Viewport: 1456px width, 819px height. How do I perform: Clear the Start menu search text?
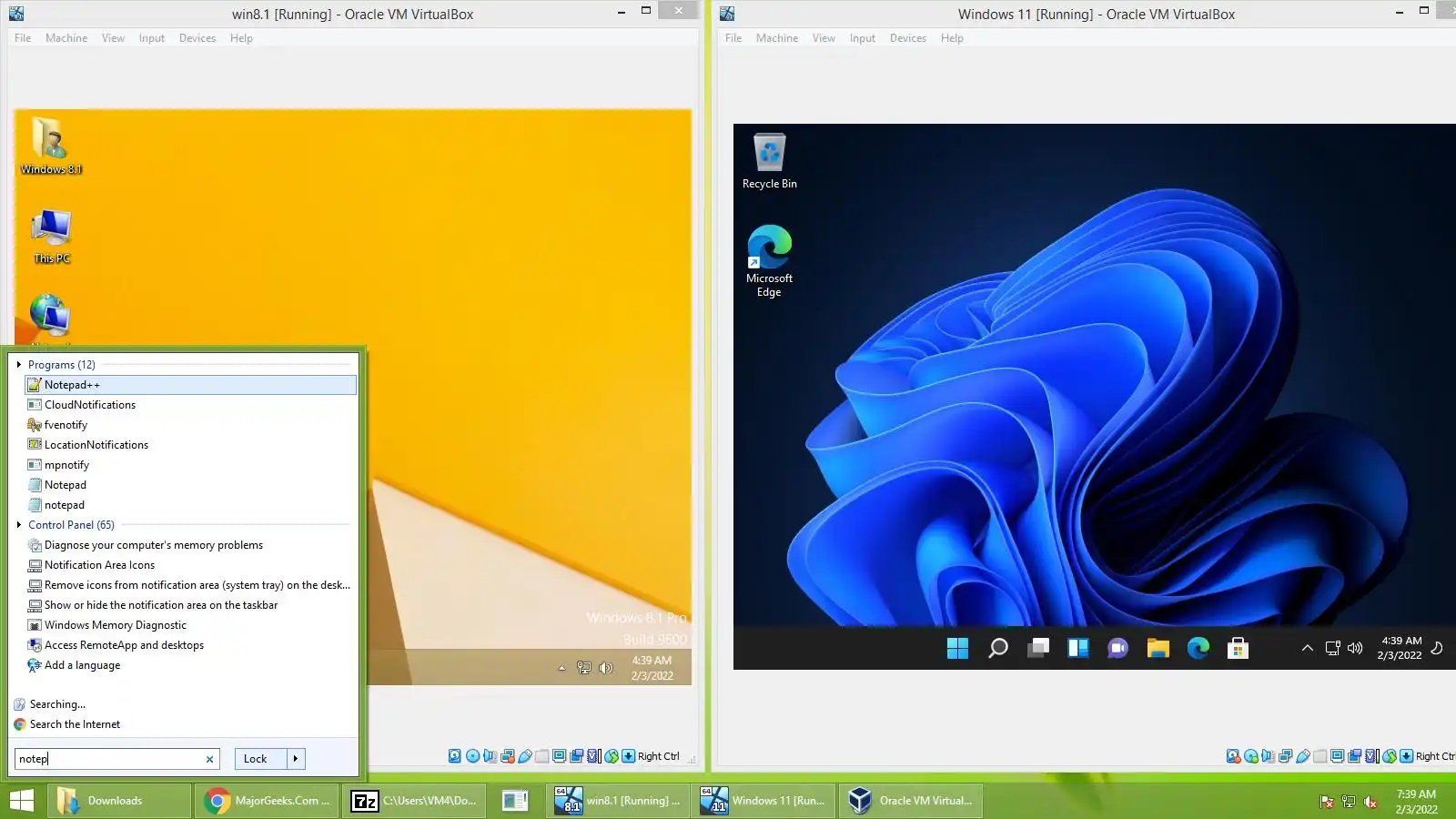(209, 759)
